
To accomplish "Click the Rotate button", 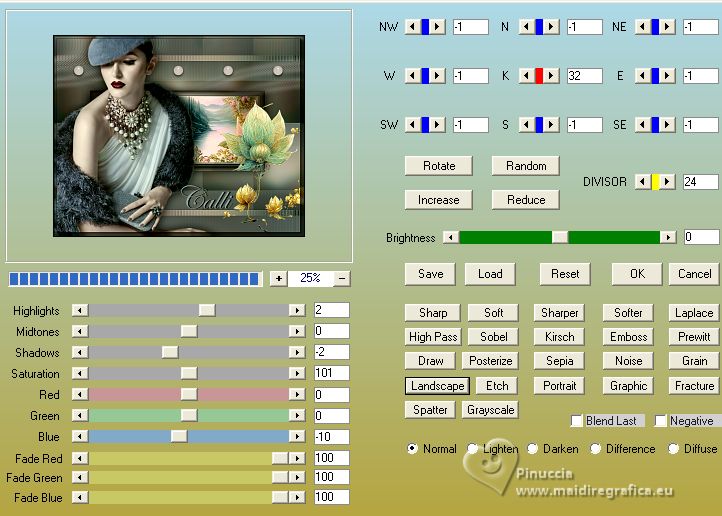I will [x=439, y=166].
